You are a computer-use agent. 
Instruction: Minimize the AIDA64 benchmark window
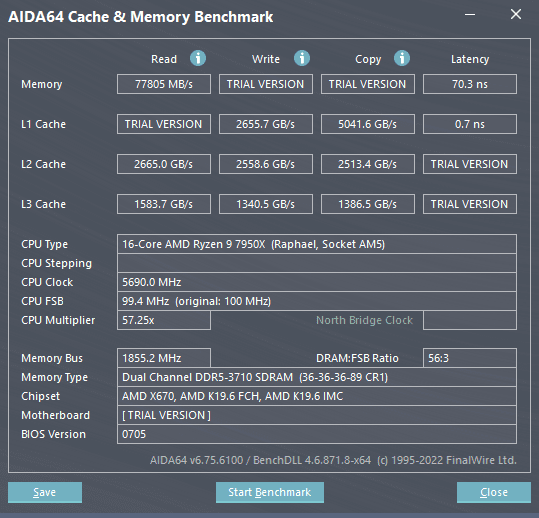(470, 14)
